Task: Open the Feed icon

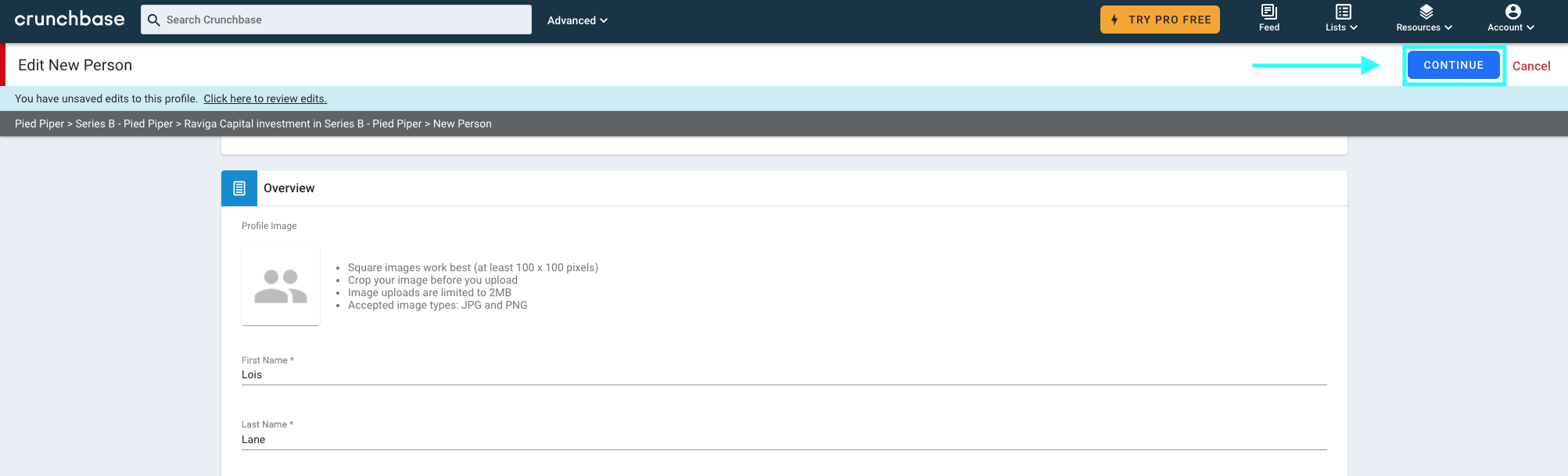Action: (1269, 18)
